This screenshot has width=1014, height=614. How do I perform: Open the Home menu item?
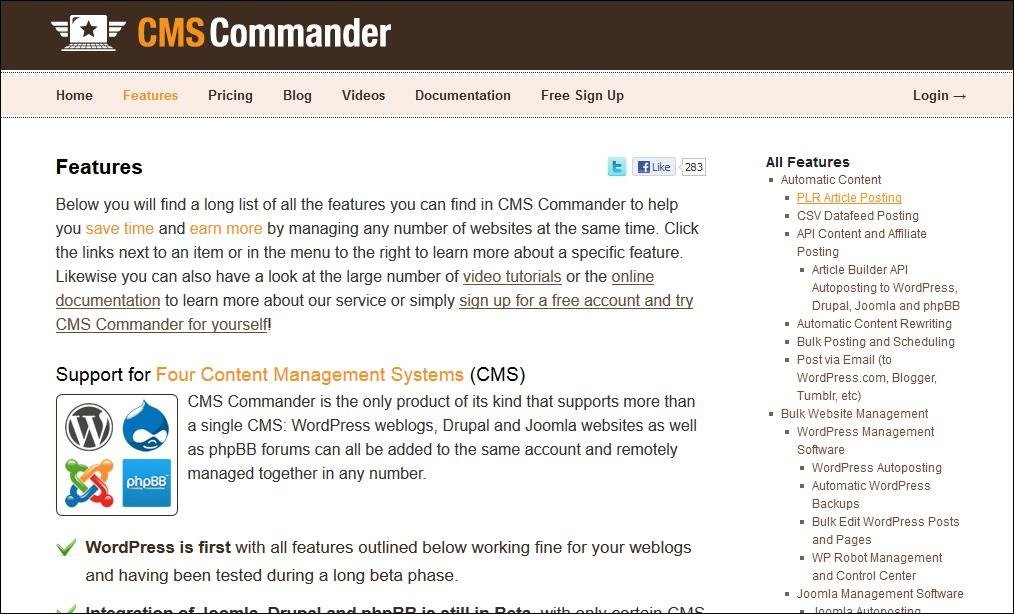74,95
